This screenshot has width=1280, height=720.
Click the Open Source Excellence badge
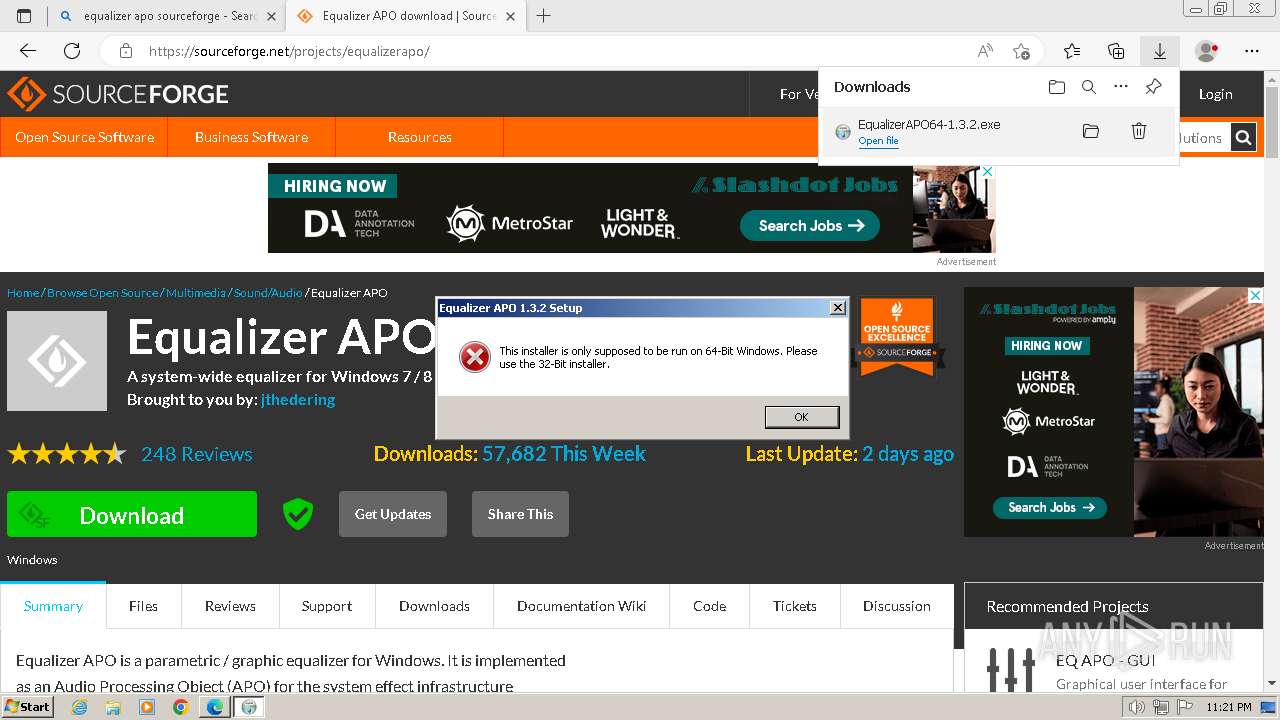pyautogui.click(x=897, y=336)
